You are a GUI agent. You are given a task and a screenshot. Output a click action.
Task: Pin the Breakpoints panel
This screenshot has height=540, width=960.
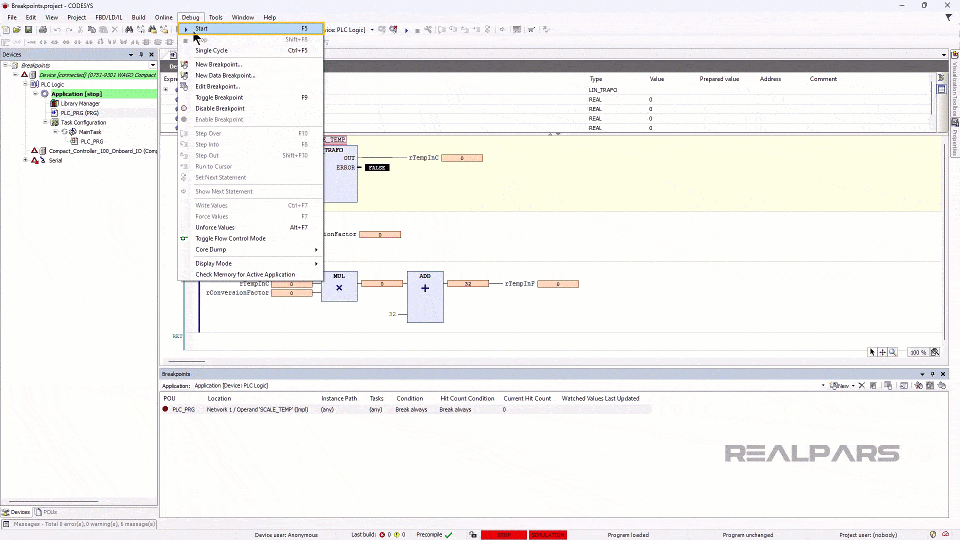pos(932,374)
